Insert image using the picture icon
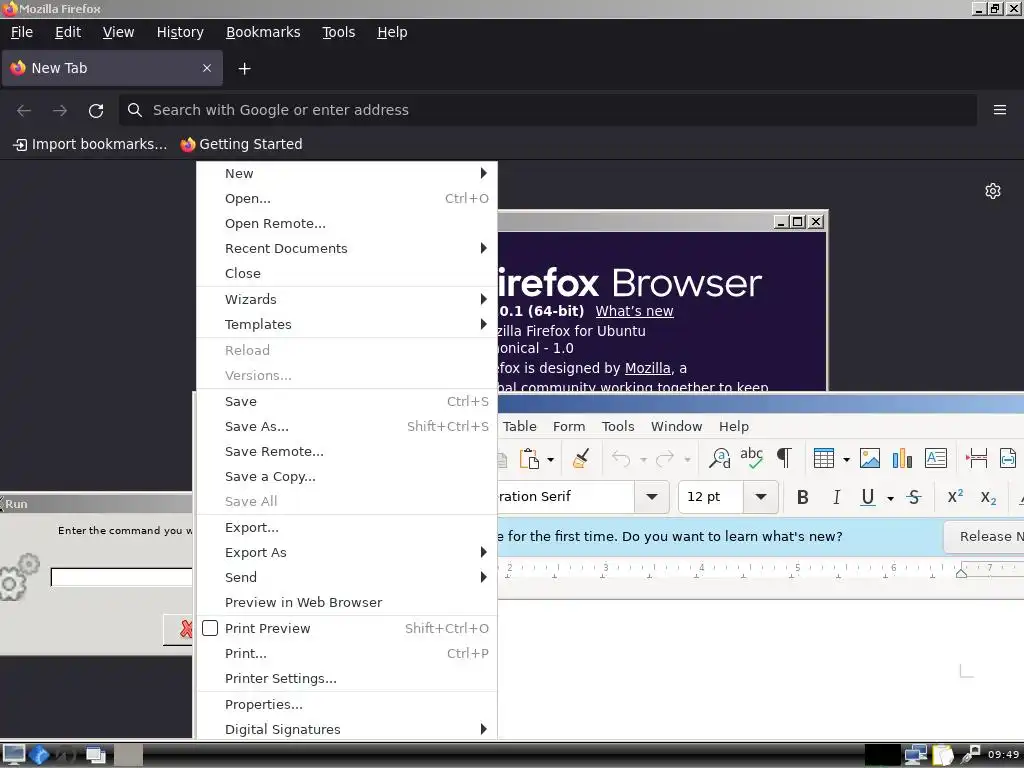The image size is (1024, 768). 870,458
